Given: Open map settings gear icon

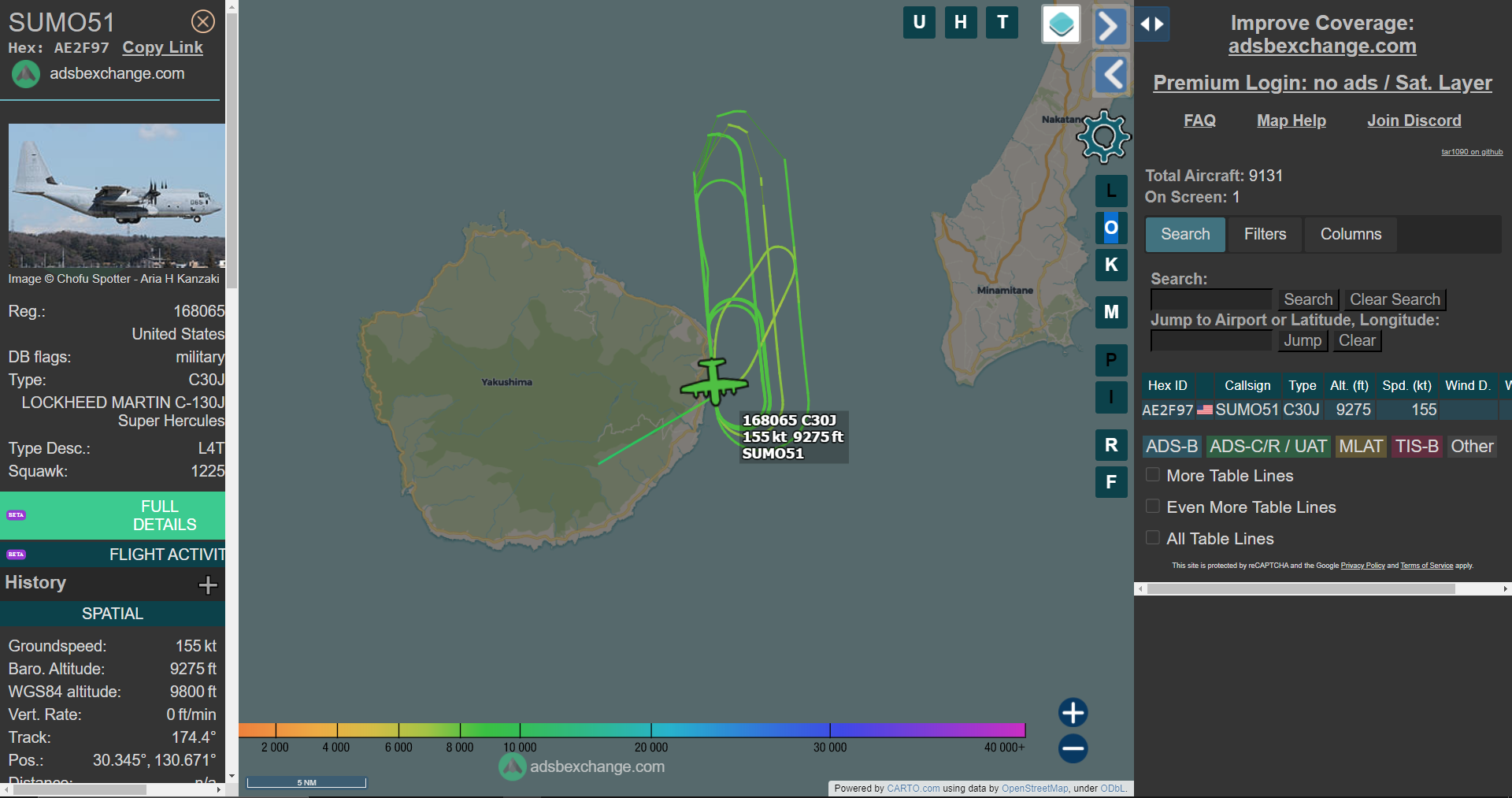Looking at the screenshot, I should coord(1104,136).
